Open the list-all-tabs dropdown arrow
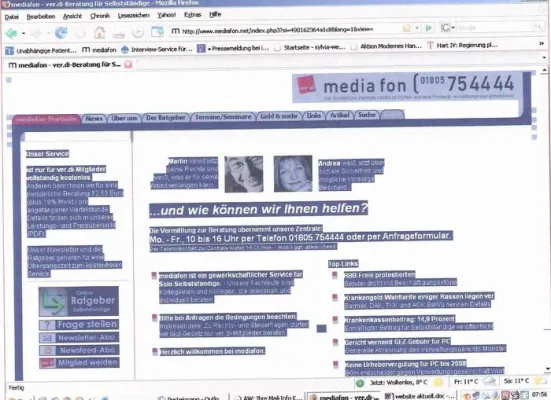 pos(544,57)
